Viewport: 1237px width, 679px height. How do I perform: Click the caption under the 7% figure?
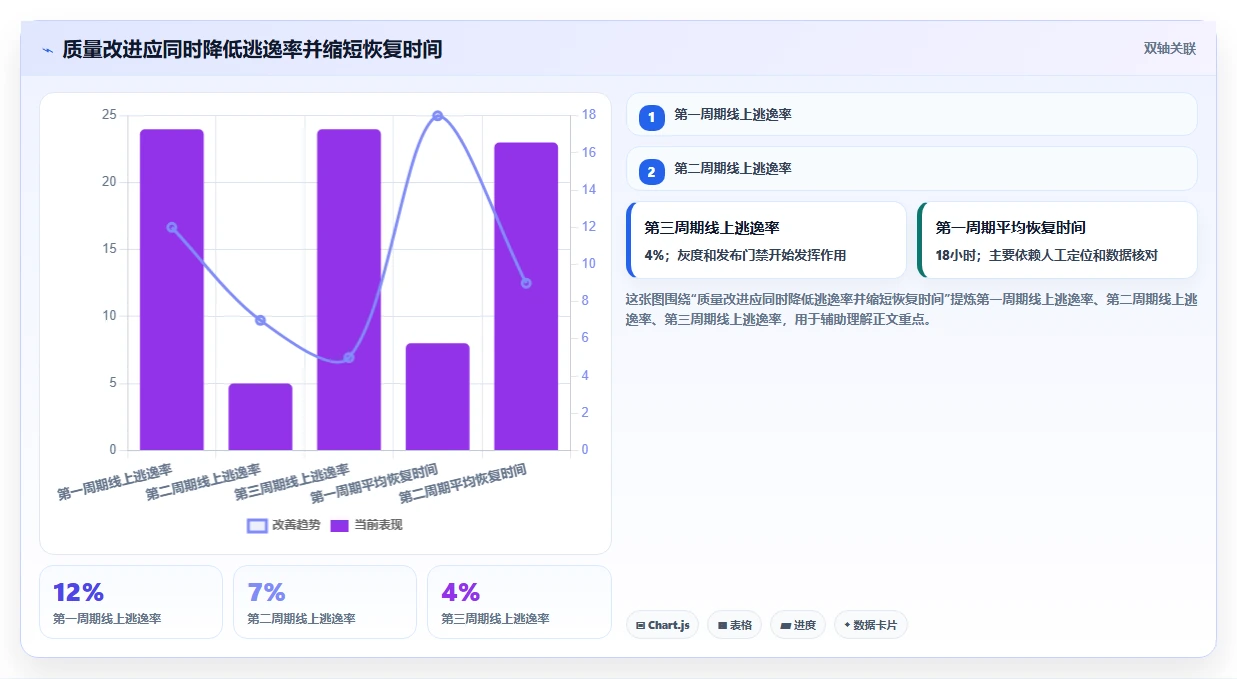(x=301, y=619)
